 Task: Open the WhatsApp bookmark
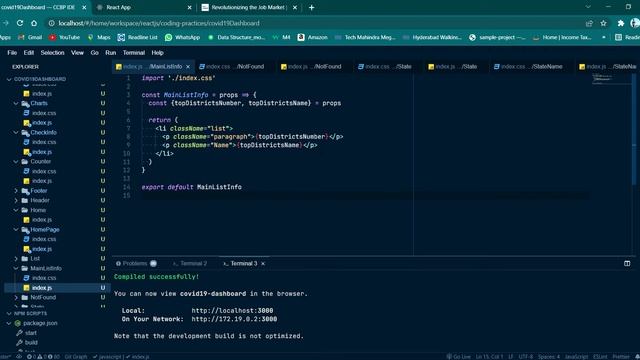click(x=182, y=37)
